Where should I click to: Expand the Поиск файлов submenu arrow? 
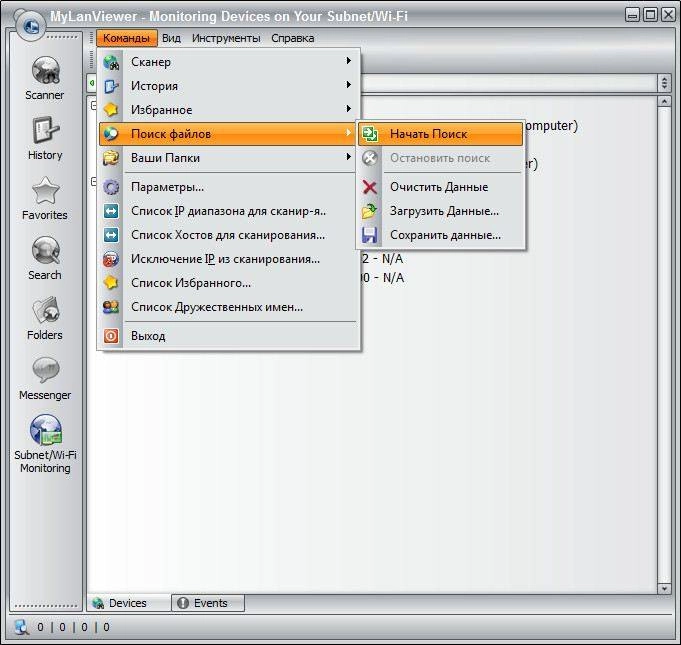[x=349, y=132]
